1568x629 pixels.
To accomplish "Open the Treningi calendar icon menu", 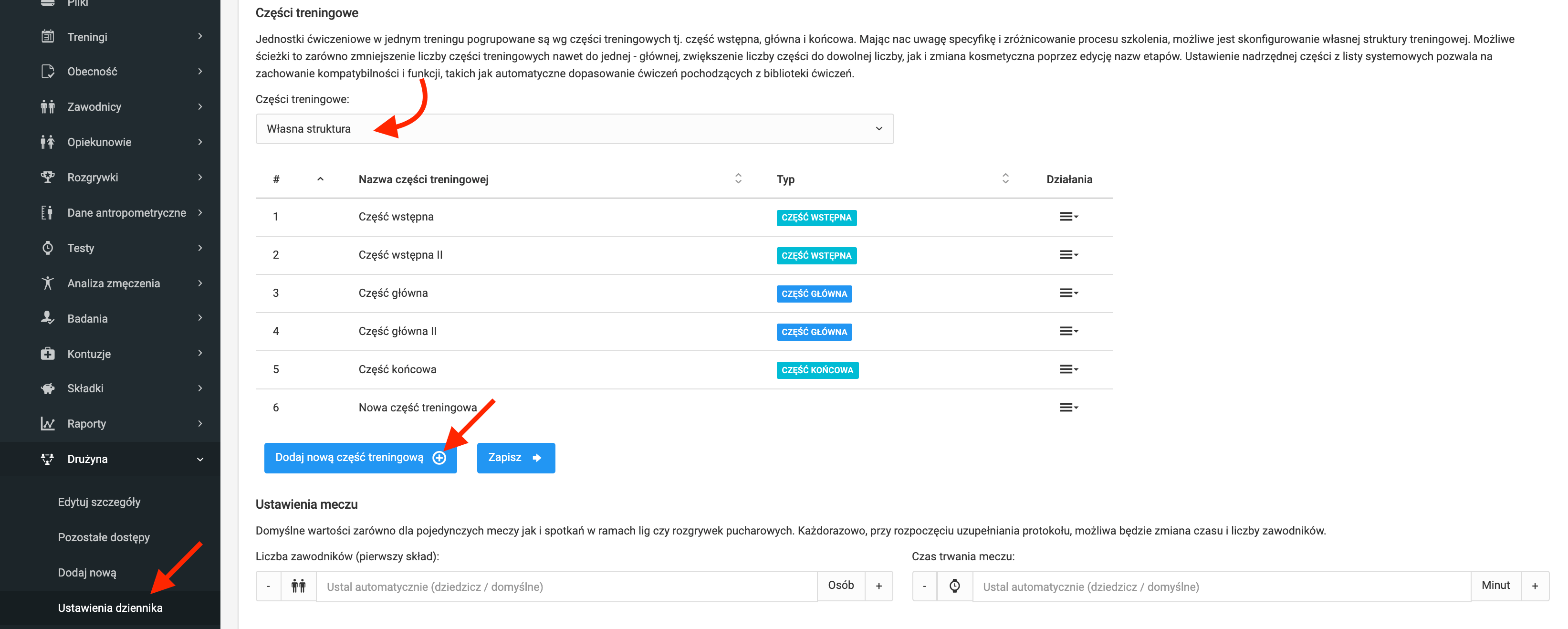I will [47, 37].
